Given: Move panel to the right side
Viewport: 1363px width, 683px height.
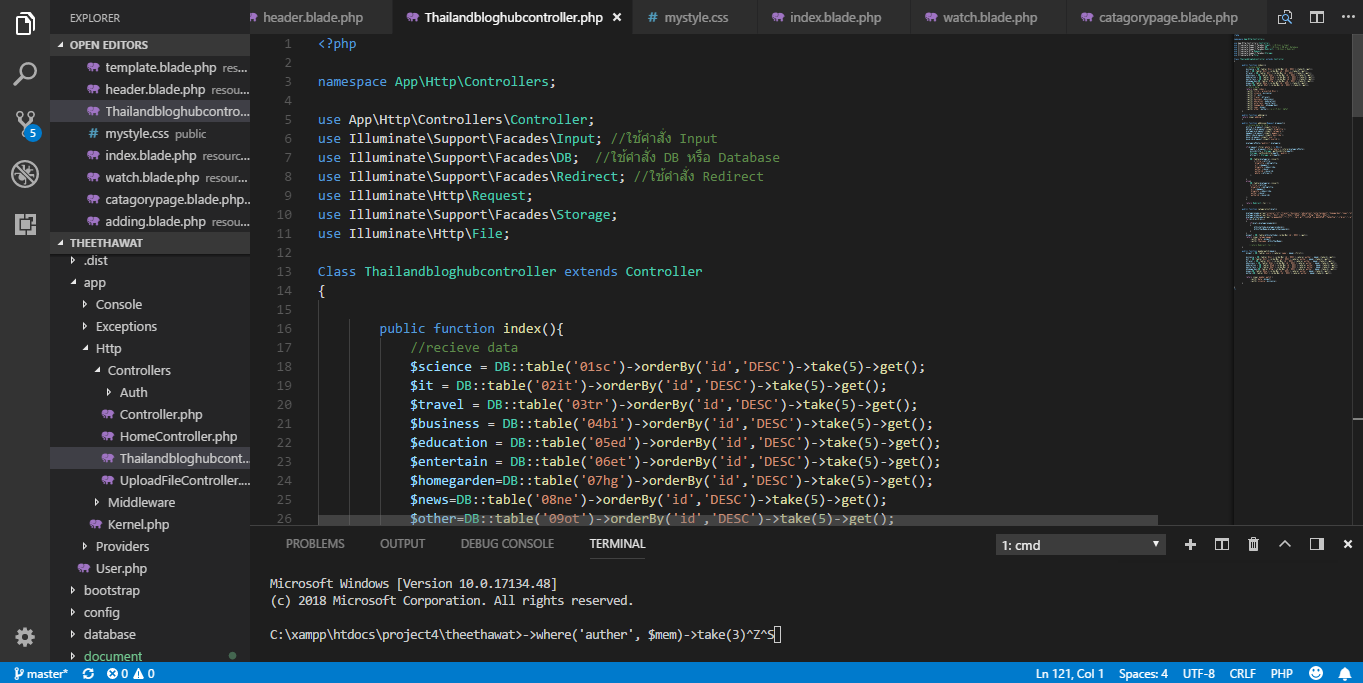Looking at the screenshot, I should point(1316,544).
